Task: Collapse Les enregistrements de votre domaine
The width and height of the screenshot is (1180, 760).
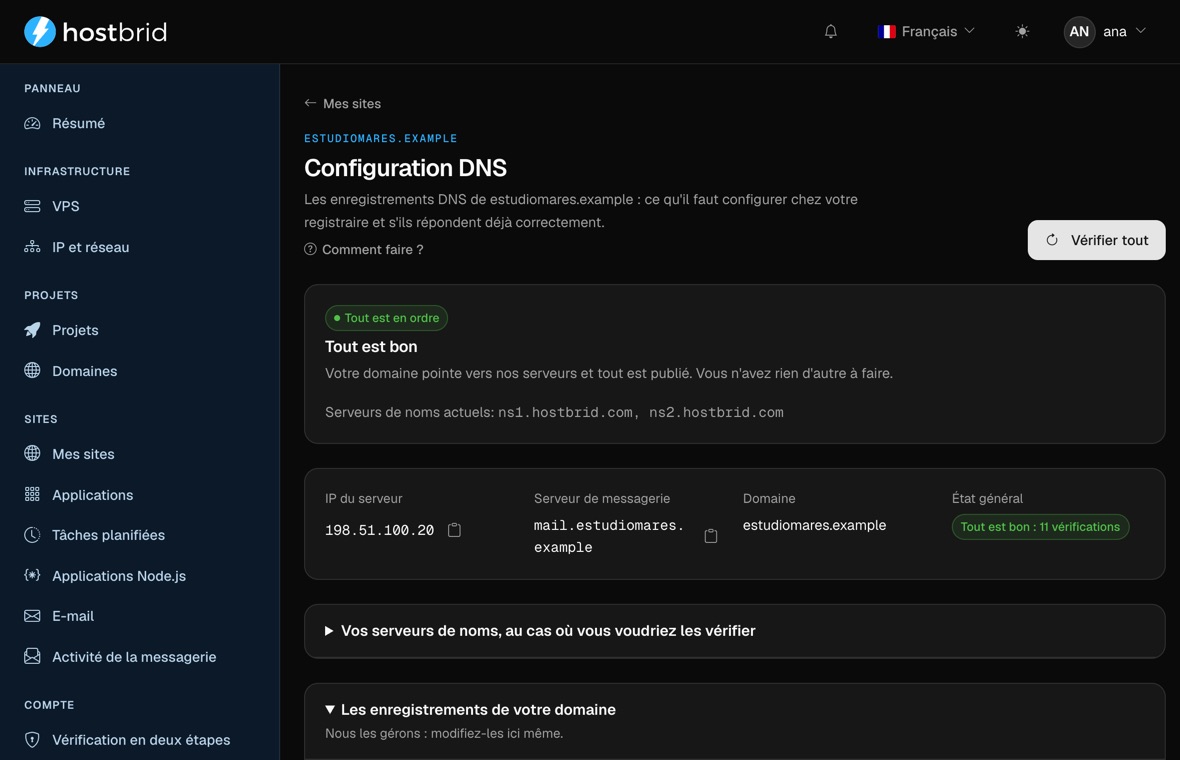Action: 470,710
